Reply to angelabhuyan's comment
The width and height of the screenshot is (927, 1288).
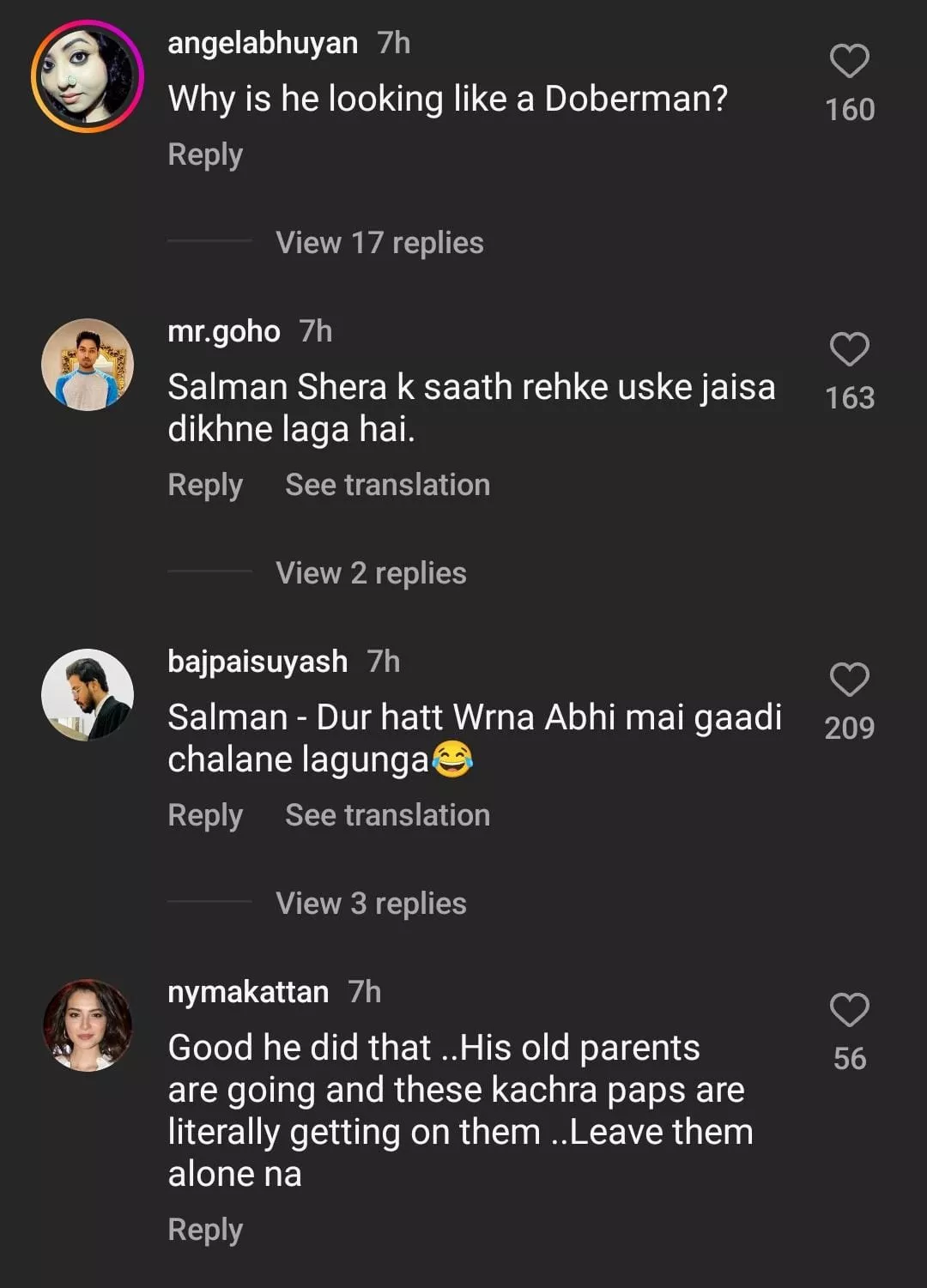[x=205, y=155]
